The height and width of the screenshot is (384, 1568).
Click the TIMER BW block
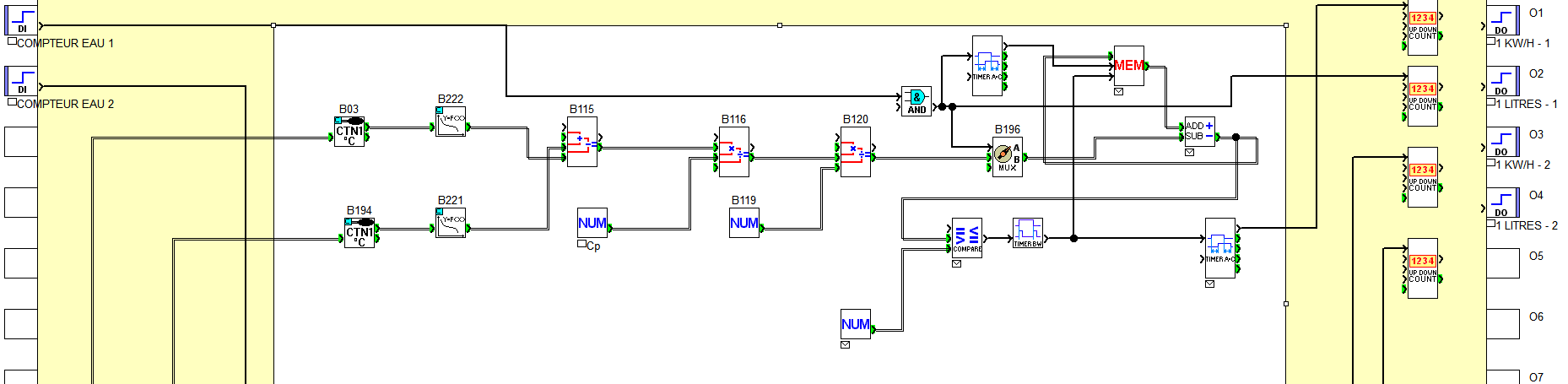coord(1027,233)
